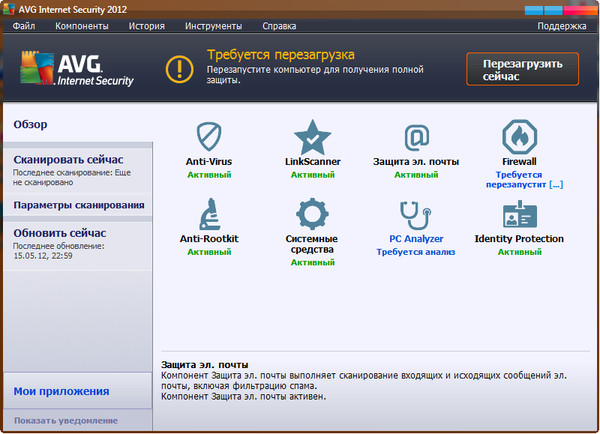The image size is (600, 434).
Task: Open the Anti-Rootkit microscope icon
Action: click(x=208, y=214)
